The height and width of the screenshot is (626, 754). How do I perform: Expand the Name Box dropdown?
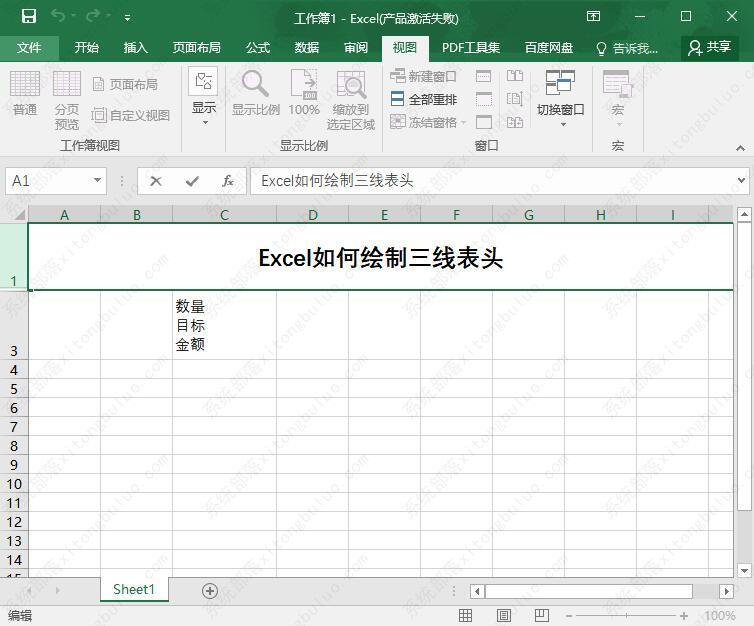tap(97, 181)
